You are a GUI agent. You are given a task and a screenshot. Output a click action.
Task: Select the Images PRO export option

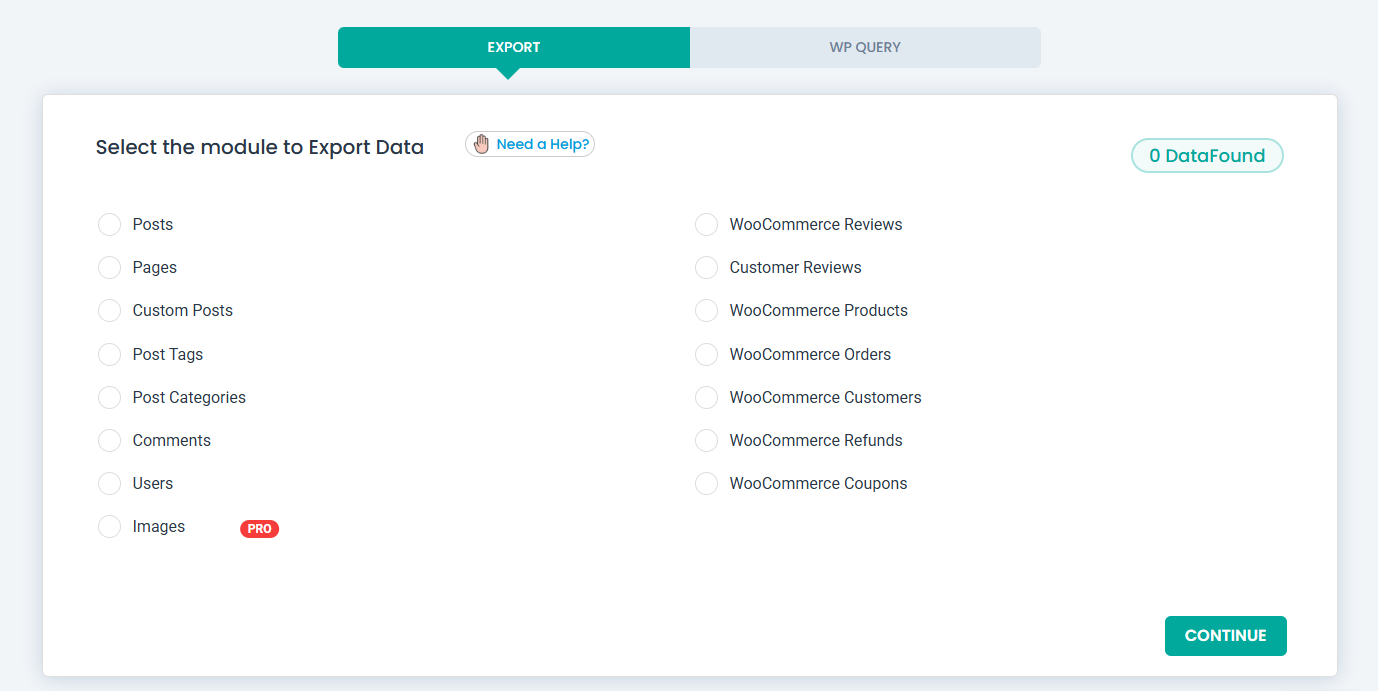coord(109,526)
